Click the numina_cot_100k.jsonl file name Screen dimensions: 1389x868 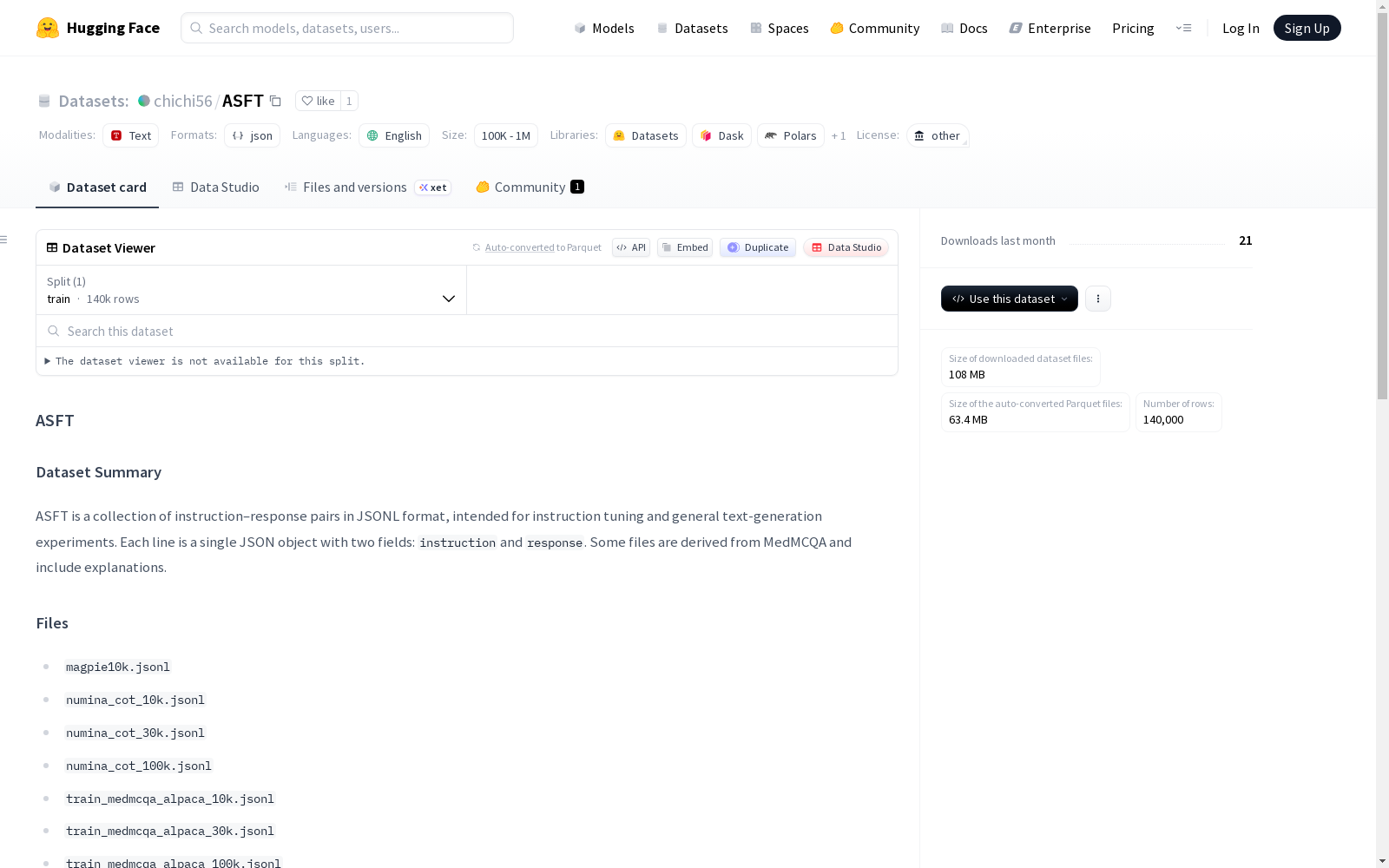tap(139, 766)
